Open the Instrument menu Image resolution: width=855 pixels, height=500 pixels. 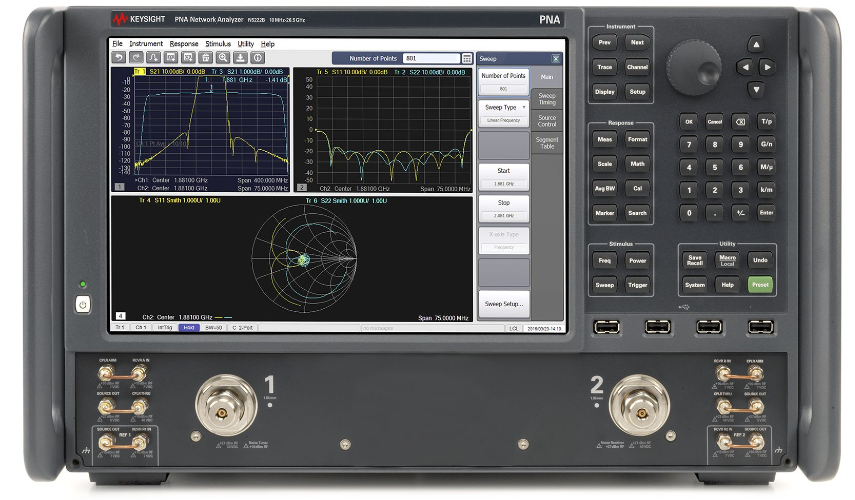tap(146, 44)
